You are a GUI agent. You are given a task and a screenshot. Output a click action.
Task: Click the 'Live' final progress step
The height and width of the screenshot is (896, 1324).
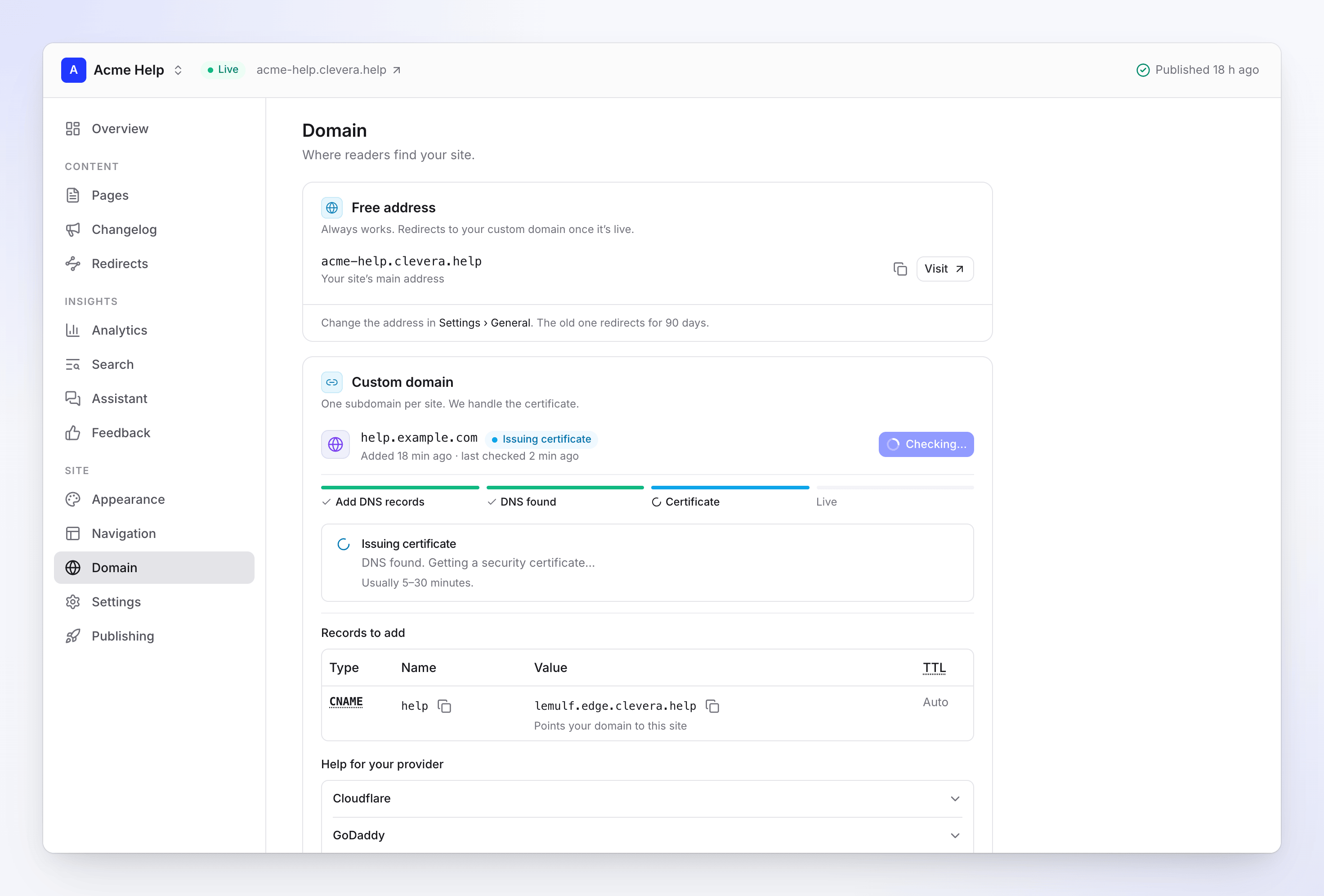coord(895,497)
